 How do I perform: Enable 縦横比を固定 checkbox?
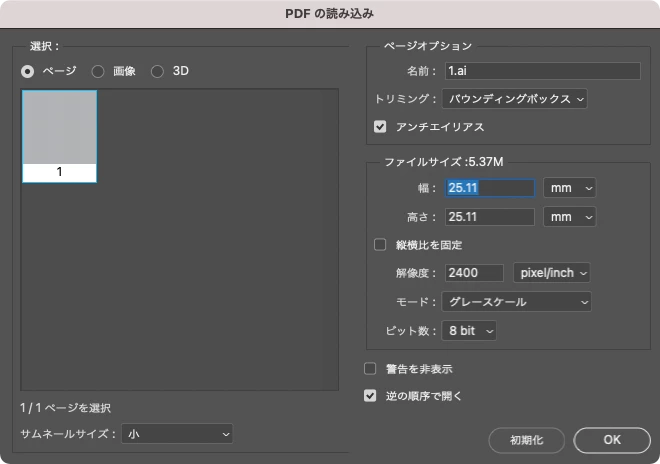coord(380,245)
